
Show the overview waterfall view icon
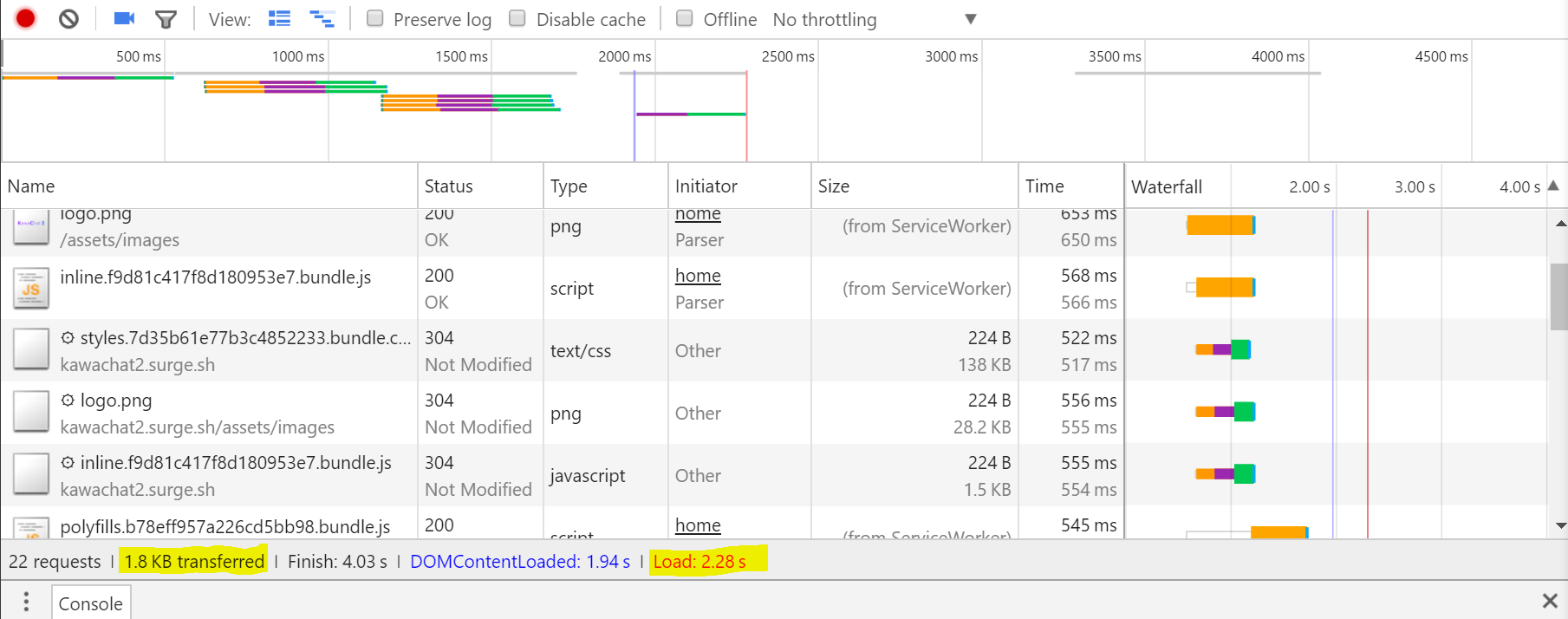pos(322,18)
